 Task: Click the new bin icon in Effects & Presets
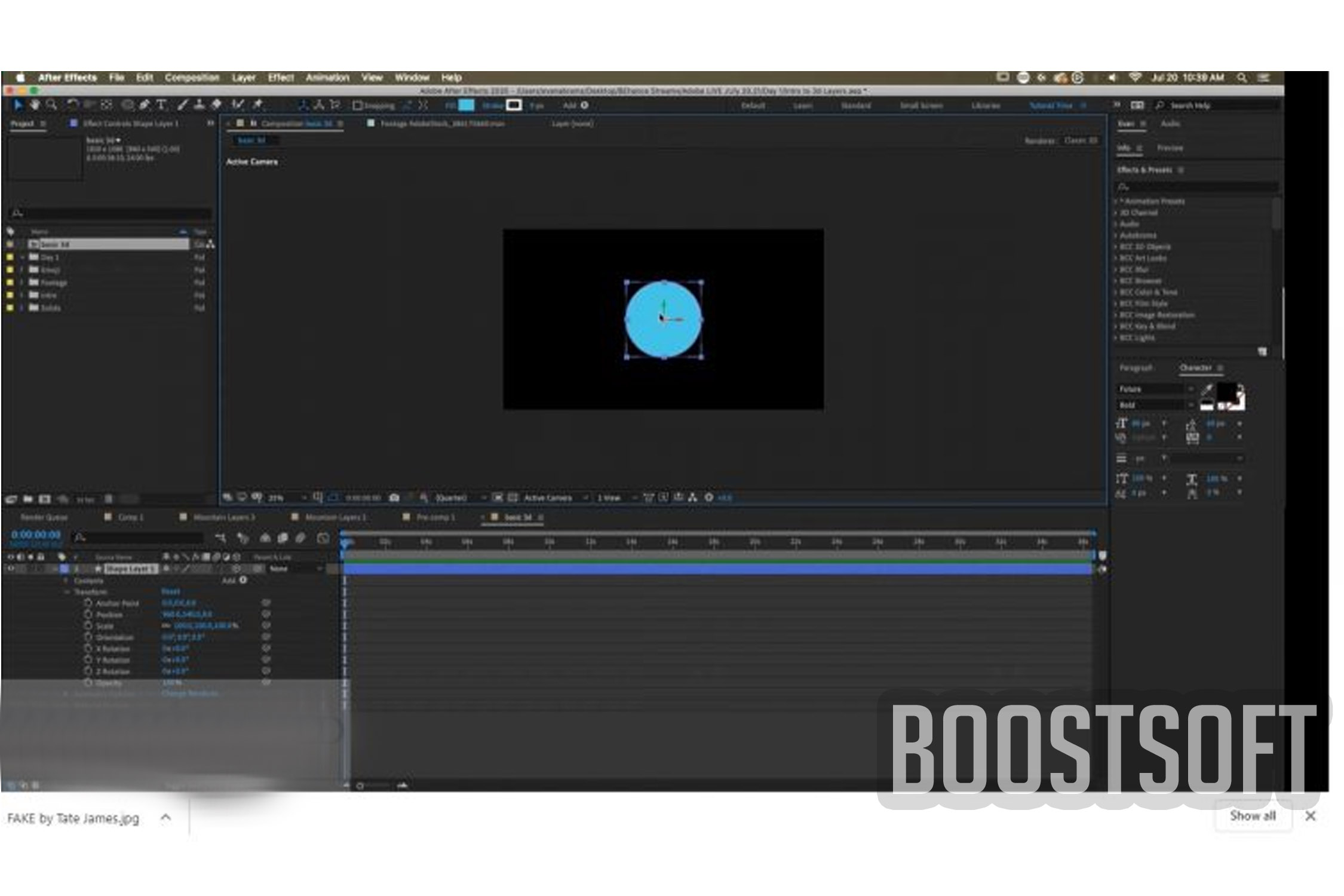click(x=1262, y=352)
